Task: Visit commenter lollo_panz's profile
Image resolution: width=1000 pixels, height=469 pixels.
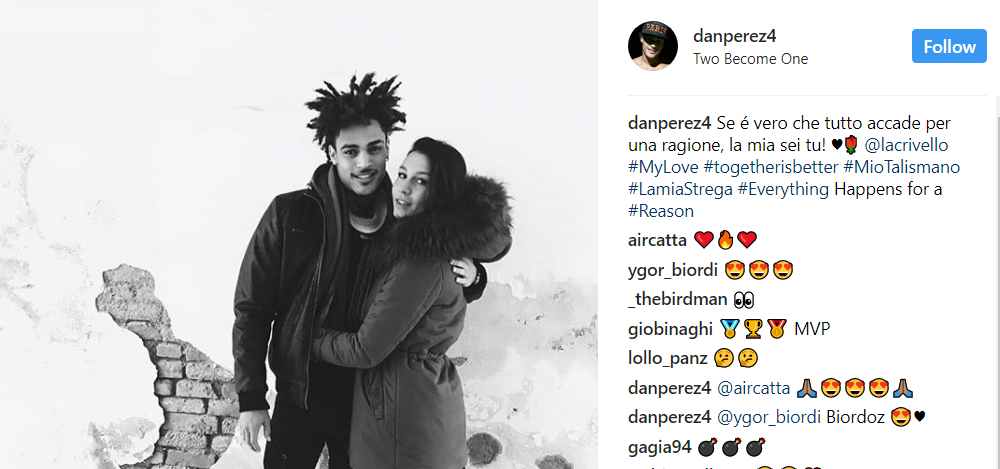Action: 668,359
